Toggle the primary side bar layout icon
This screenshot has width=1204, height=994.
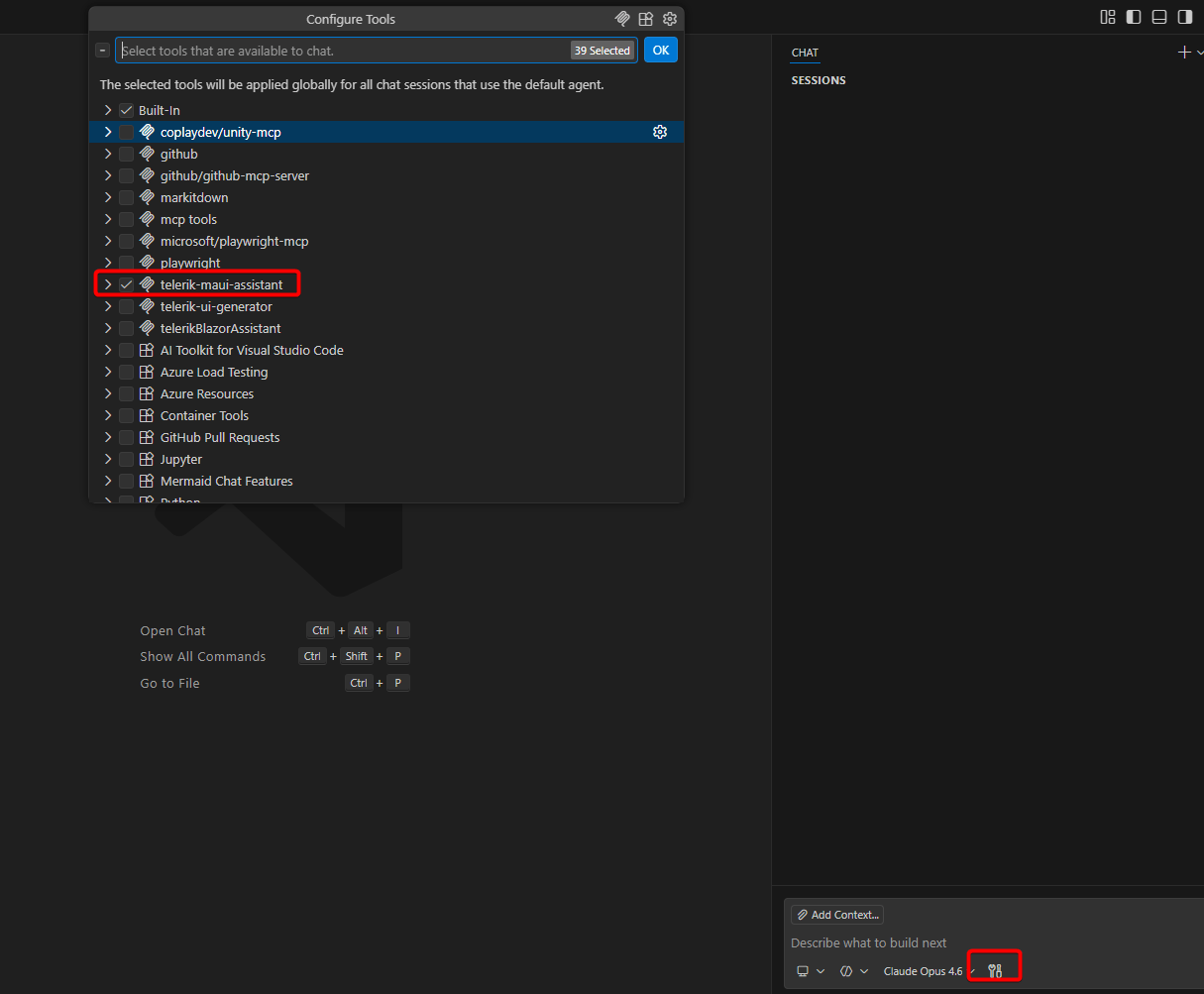click(x=1134, y=17)
